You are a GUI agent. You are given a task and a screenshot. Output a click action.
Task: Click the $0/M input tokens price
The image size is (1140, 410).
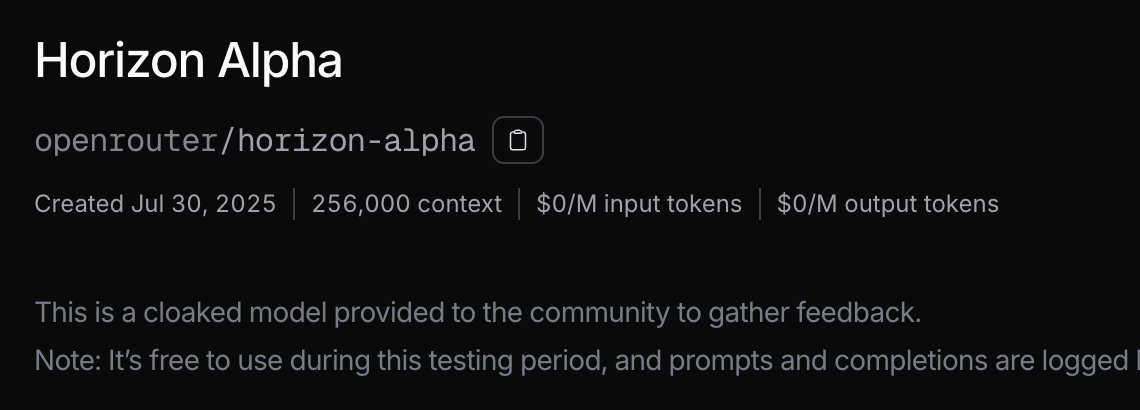639,204
